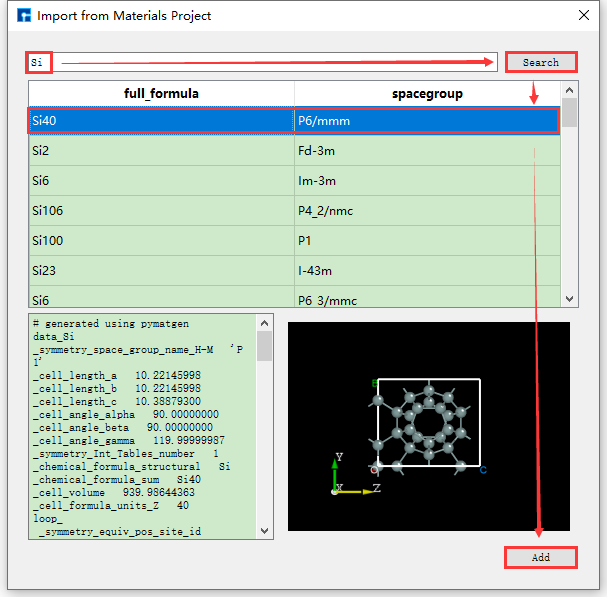Click the full_formula column header
The height and width of the screenshot is (597, 607).
point(161,93)
